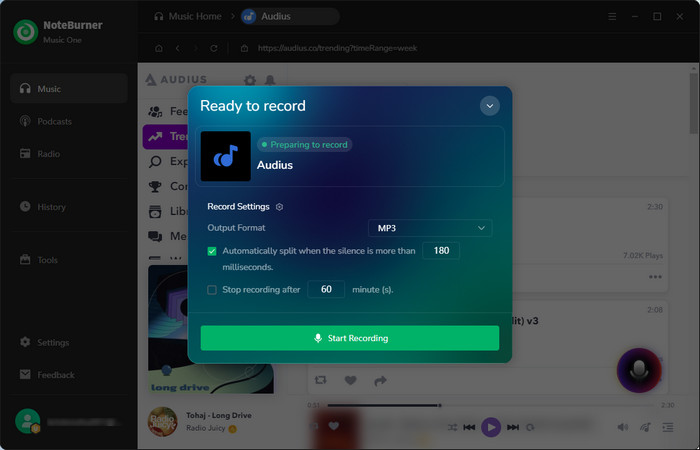Favorite the track card with heart icon

350,380
